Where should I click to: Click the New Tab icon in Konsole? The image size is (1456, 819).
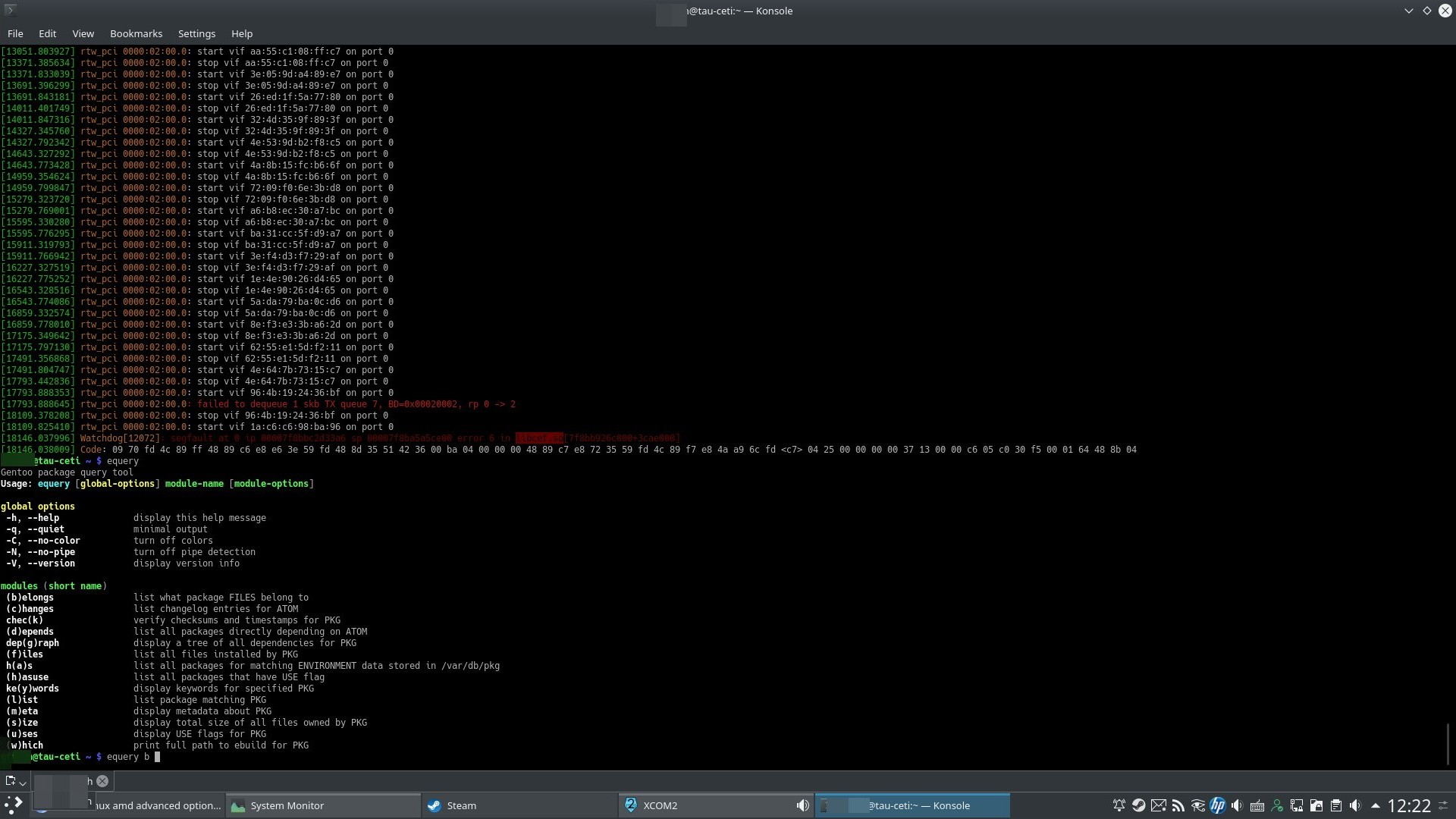[10, 781]
